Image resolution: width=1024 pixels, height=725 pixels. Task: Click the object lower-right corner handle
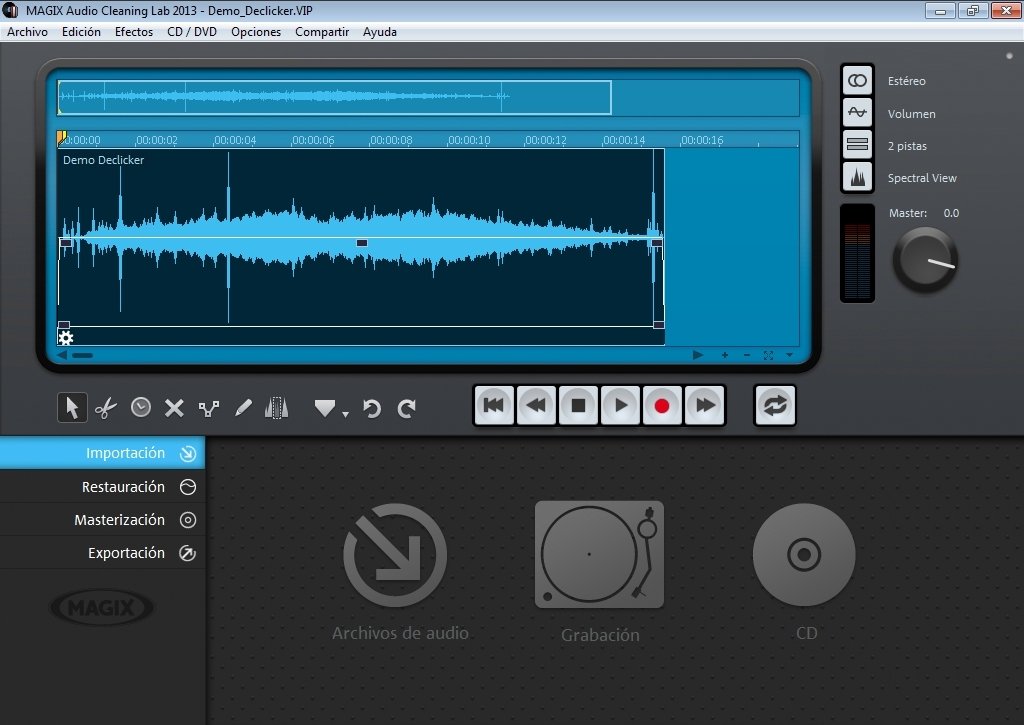point(658,325)
